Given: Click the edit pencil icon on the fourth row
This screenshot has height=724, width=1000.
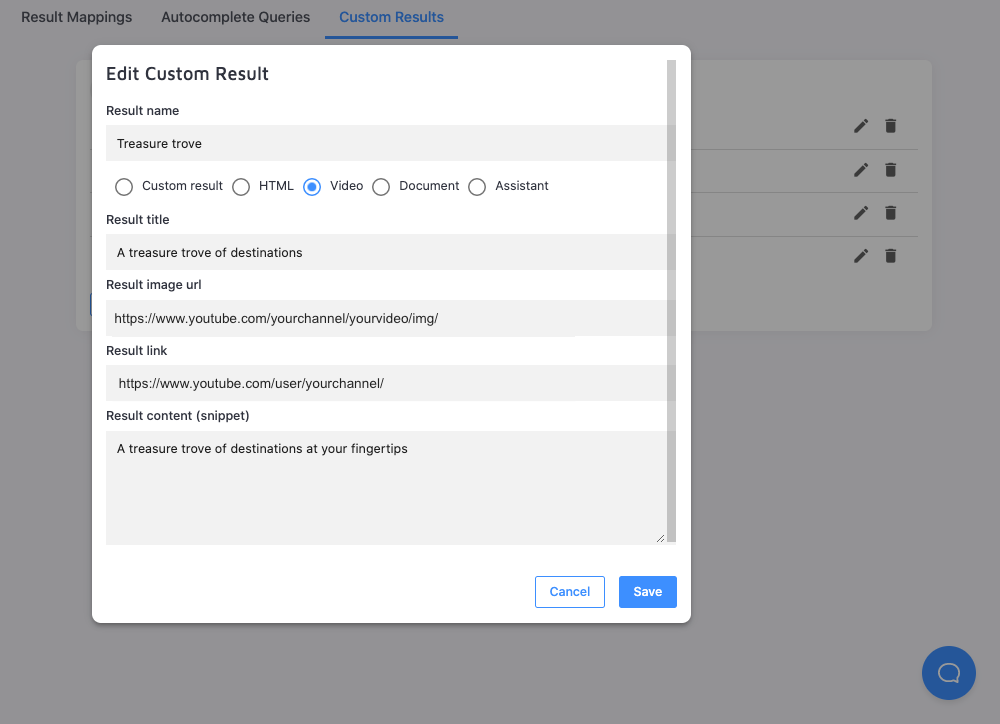Looking at the screenshot, I should [x=860, y=255].
